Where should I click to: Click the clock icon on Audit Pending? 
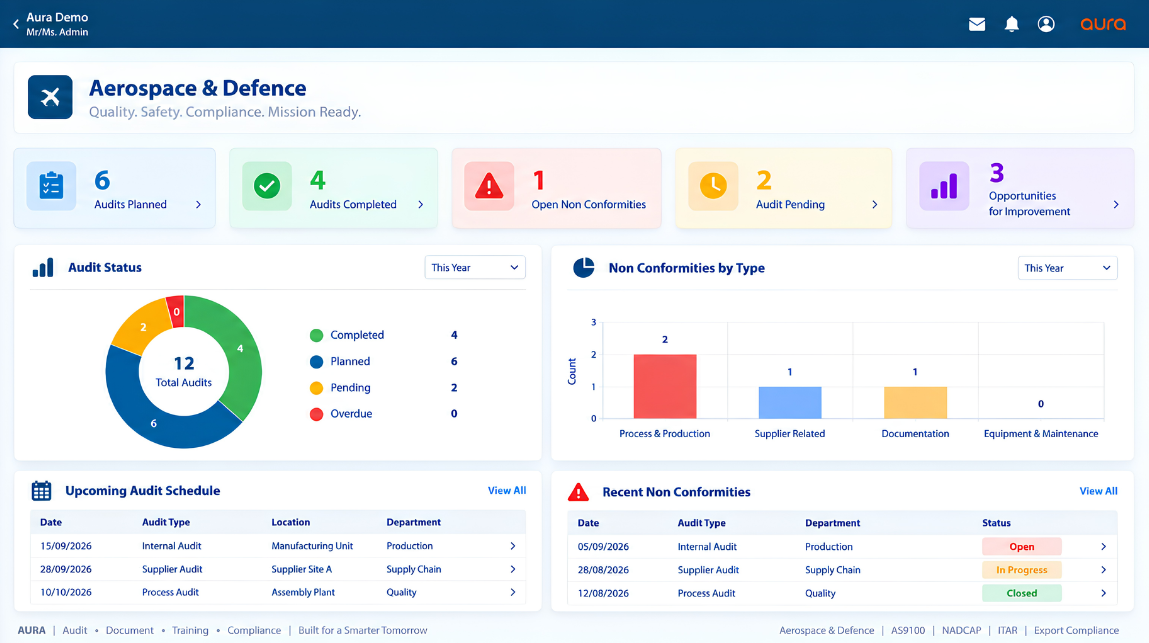(713, 186)
